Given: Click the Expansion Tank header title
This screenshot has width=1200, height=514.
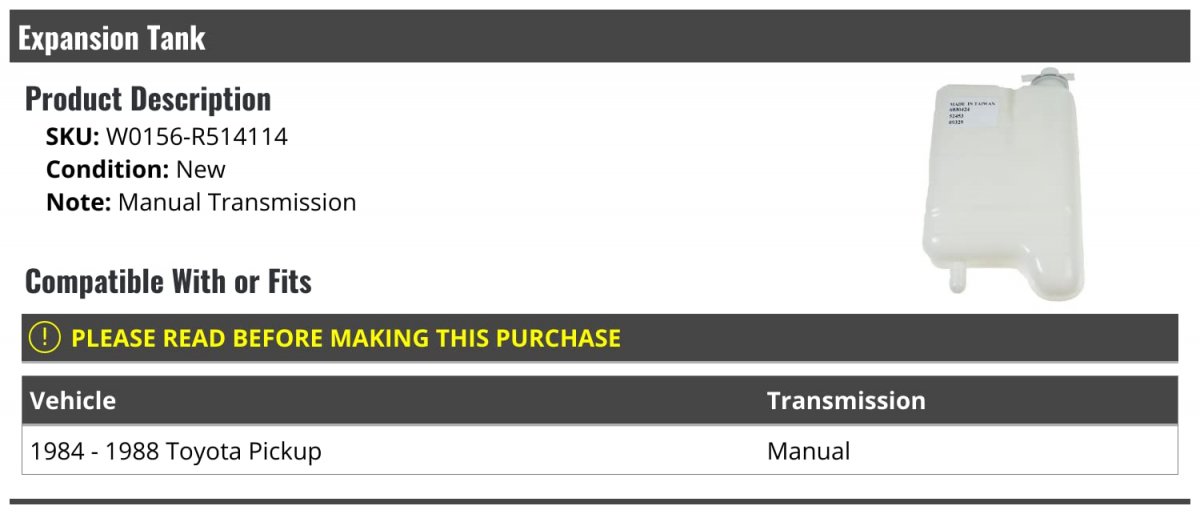Looking at the screenshot, I should point(112,38).
